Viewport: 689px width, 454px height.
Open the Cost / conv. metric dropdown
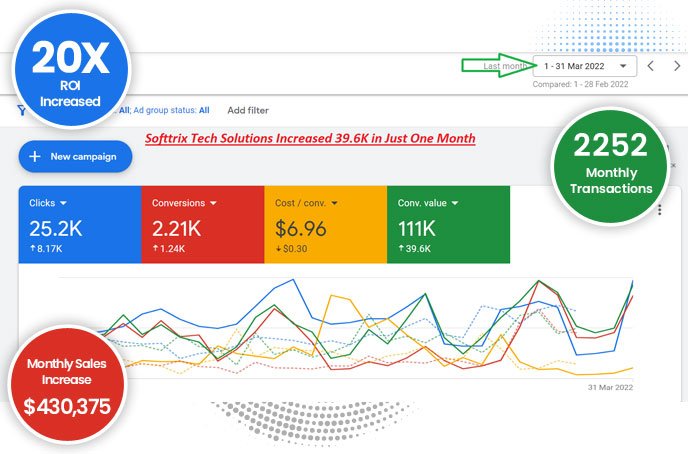pos(306,203)
